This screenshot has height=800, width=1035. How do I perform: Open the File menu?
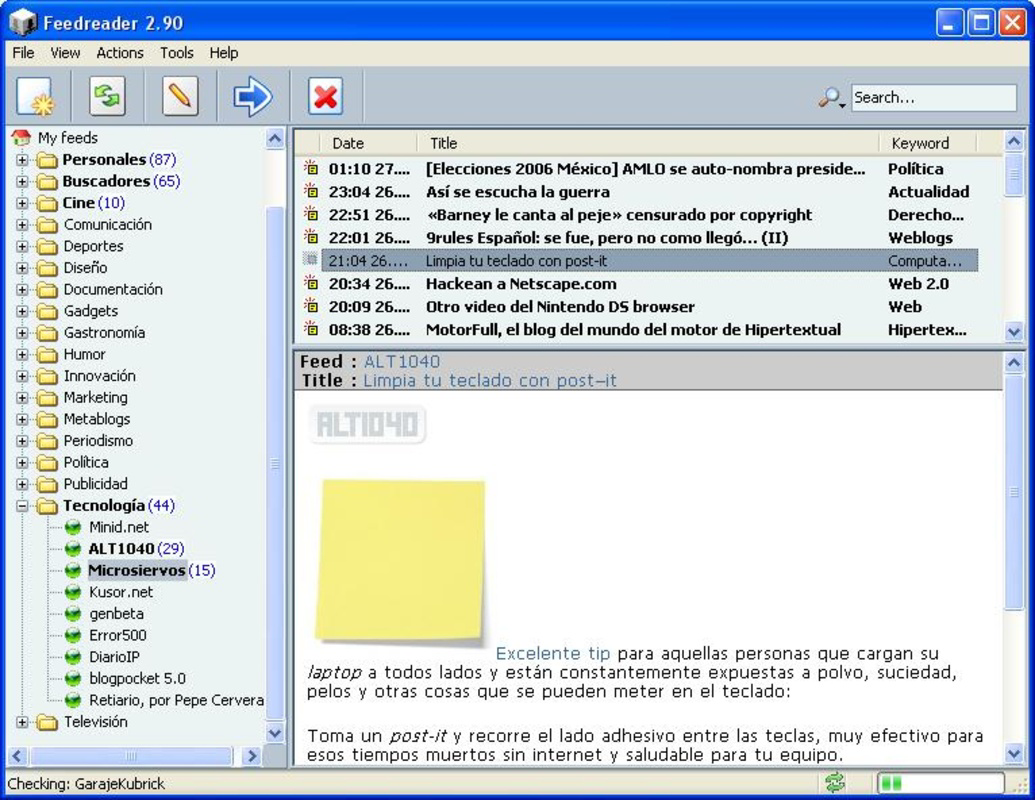23,53
